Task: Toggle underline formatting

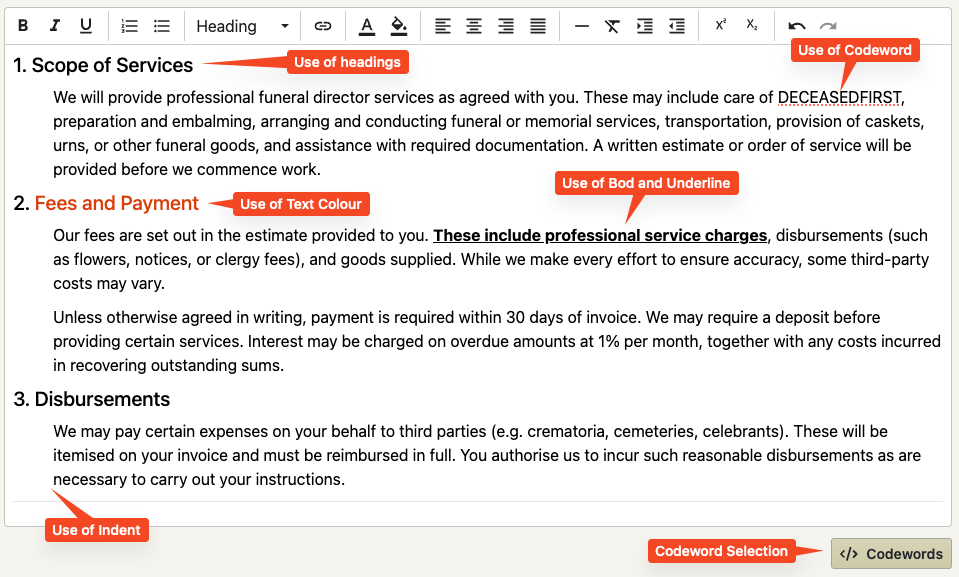Action: coord(86,26)
